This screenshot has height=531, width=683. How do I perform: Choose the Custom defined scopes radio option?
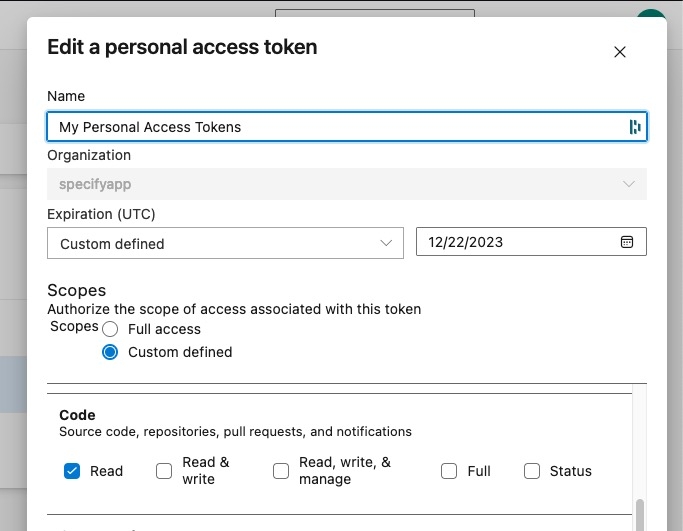pyautogui.click(x=110, y=352)
